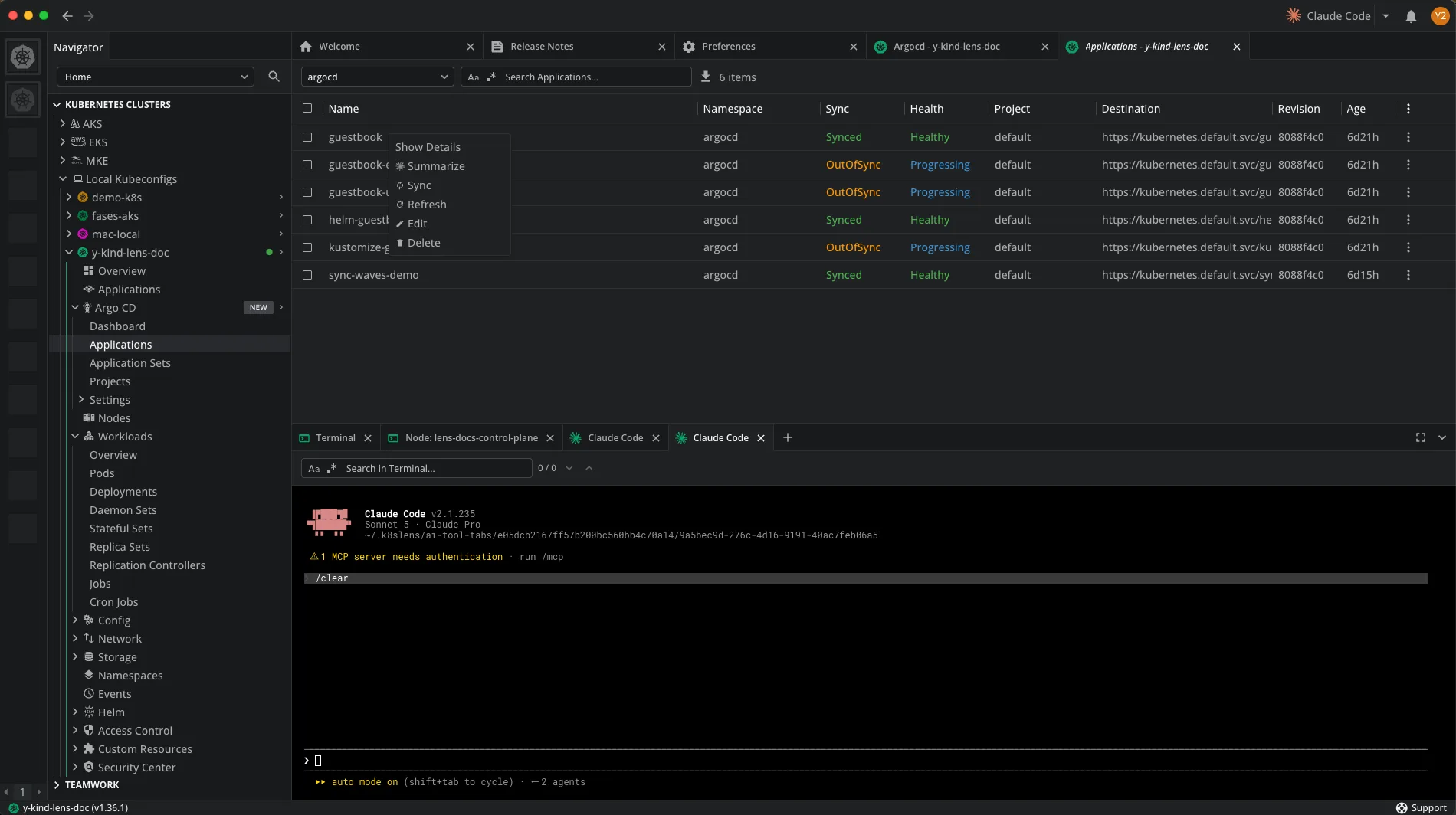Choose Summarize from the context menu
1456x815 pixels.
click(x=450, y=166)
